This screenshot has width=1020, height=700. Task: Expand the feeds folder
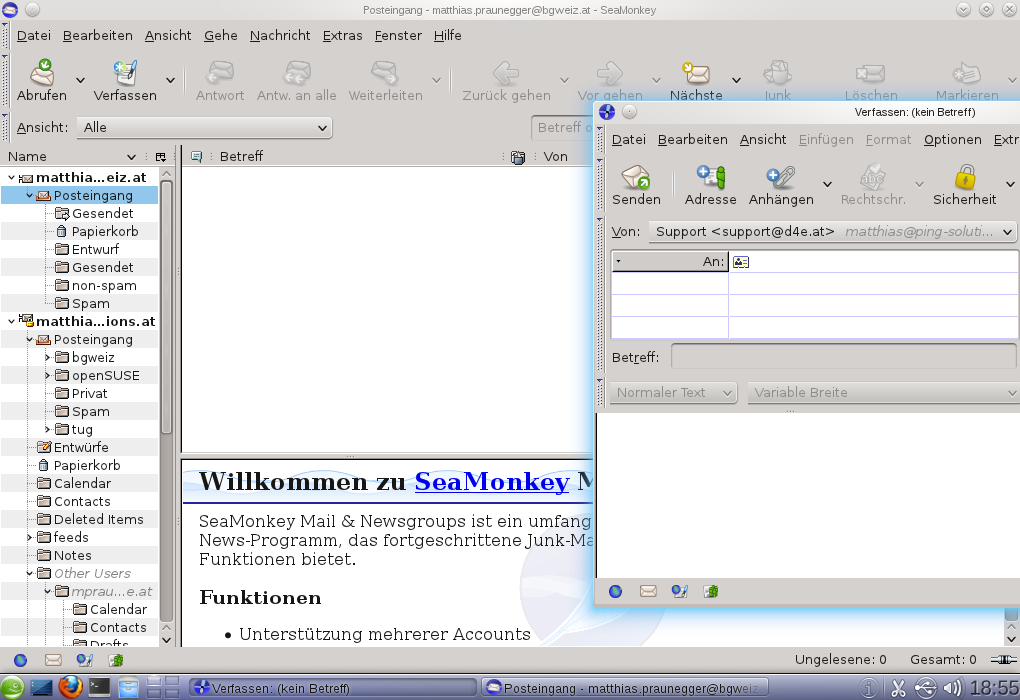(x=29, y=537)
